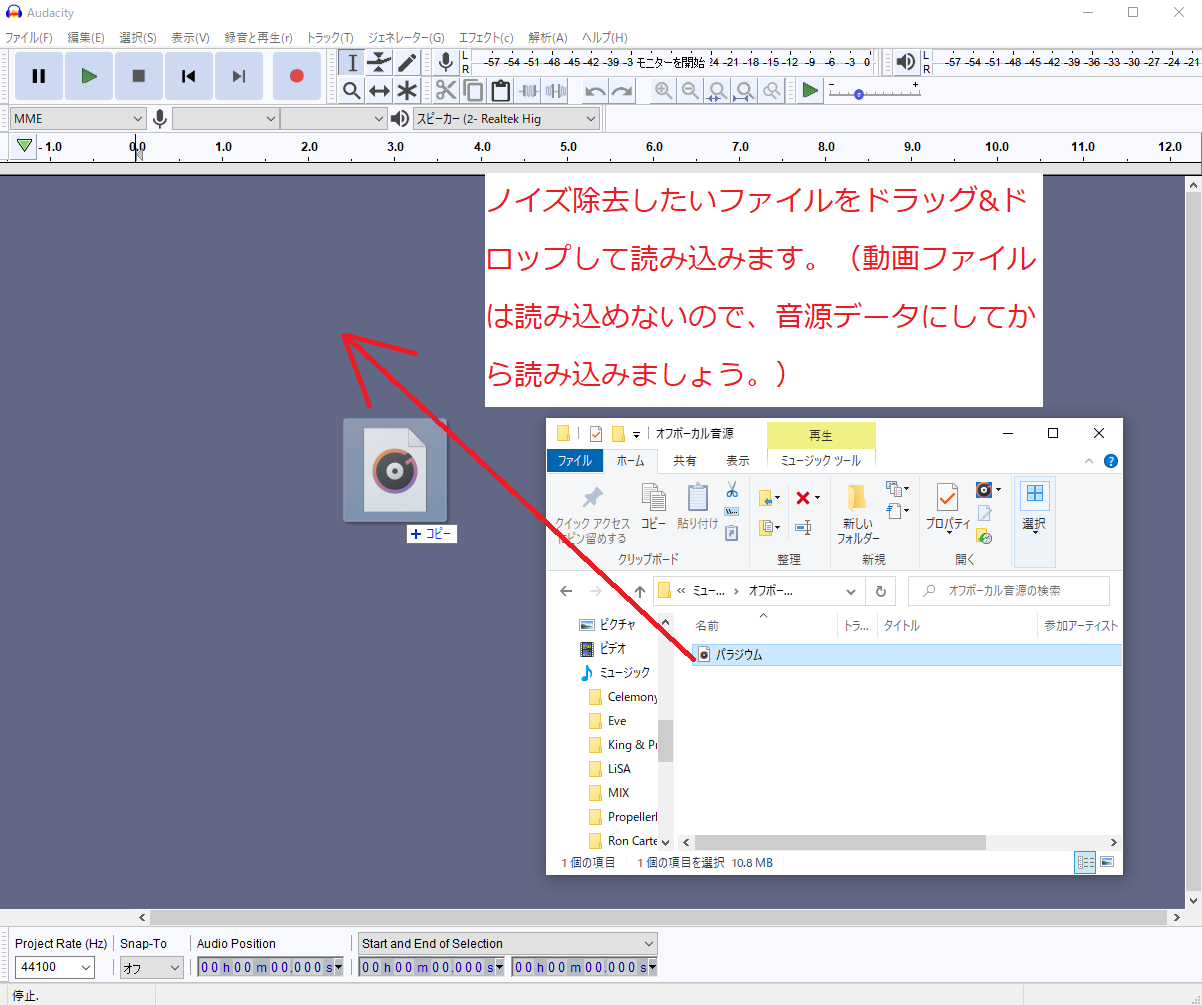1202x1005 pixels.
Task: Click the Zoom Out magnifier icon
Action: point(690,90)
